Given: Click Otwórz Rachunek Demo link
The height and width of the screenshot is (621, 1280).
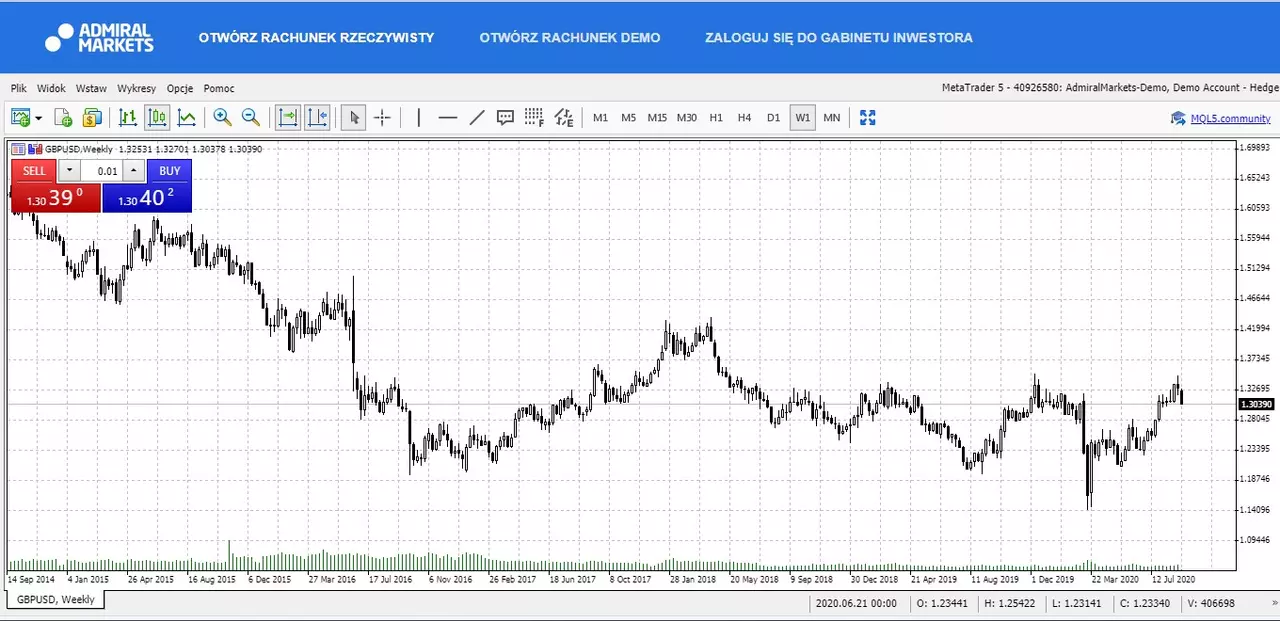Looking at the screenshot, I should click(x=570, y=38).
